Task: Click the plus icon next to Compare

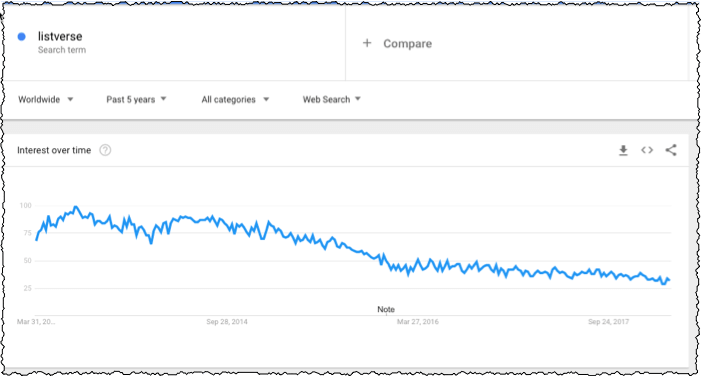Action: [367, 43]
